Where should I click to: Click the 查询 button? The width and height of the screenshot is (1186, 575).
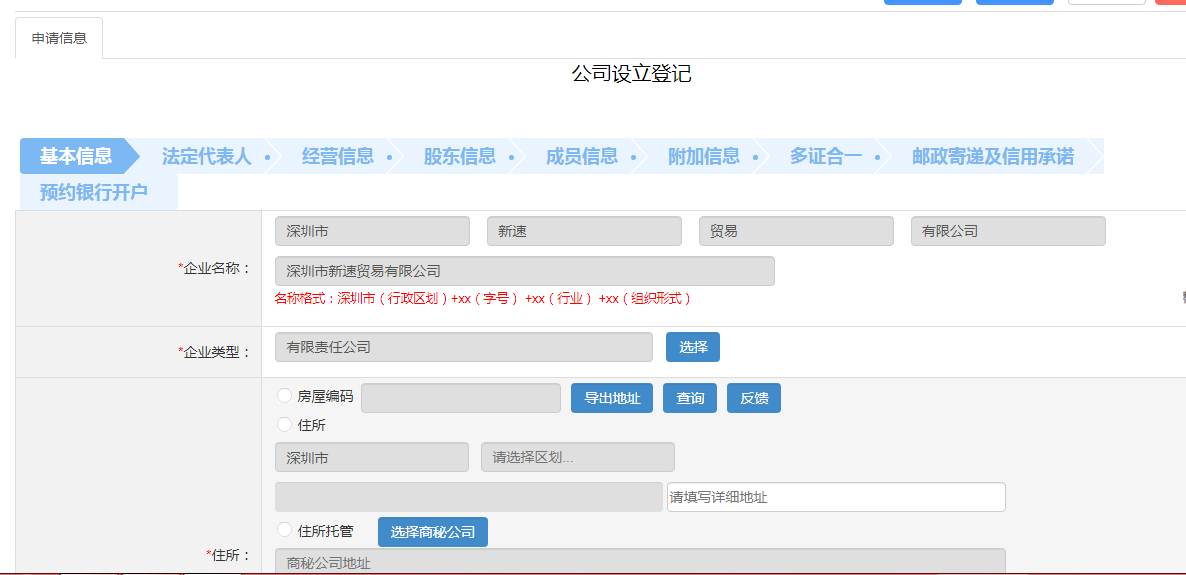pos(689,398)
